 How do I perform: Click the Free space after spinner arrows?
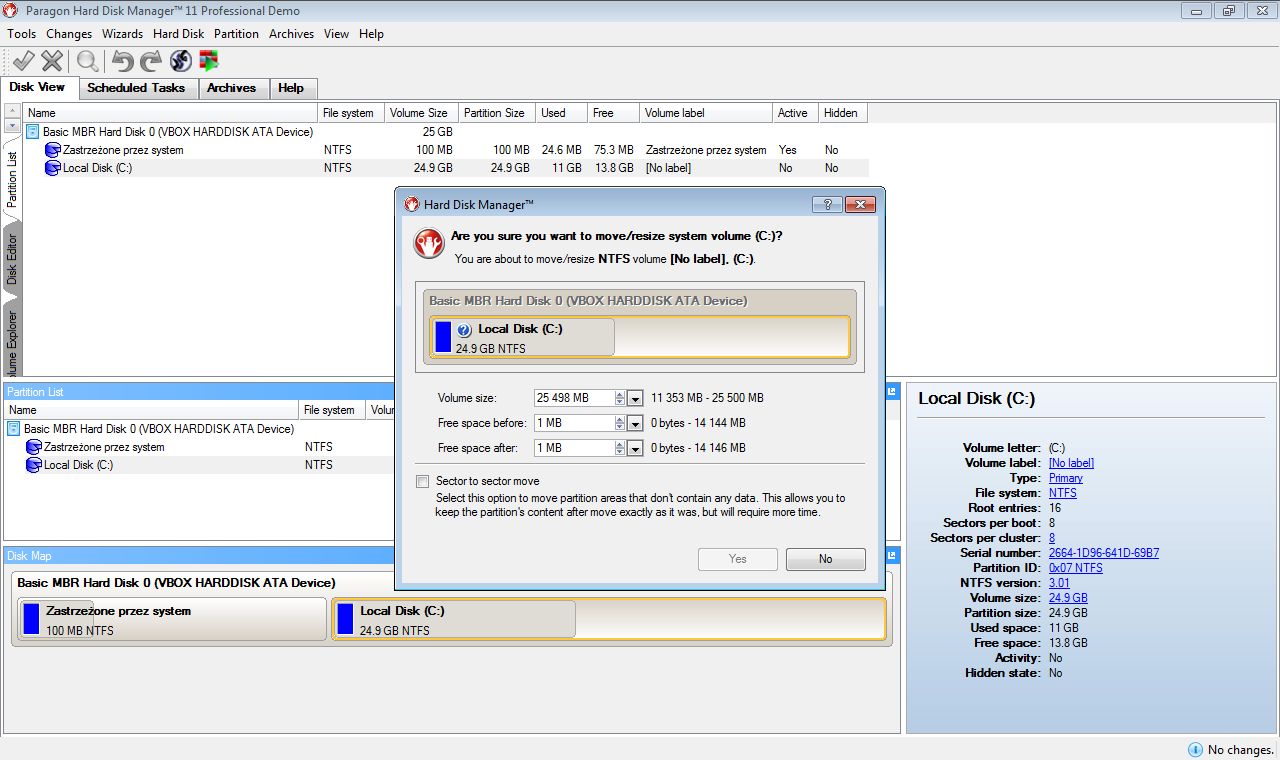click(620, 448)
